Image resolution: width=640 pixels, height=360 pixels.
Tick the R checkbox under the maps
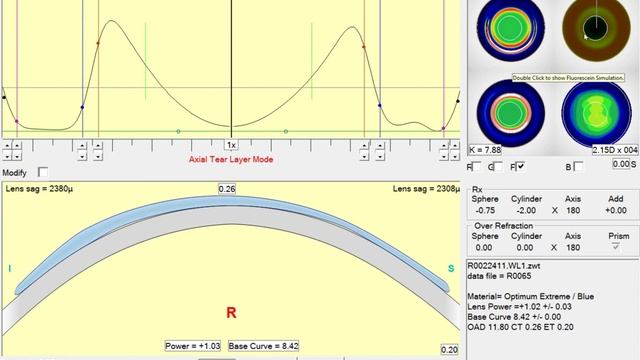(476, 167)
